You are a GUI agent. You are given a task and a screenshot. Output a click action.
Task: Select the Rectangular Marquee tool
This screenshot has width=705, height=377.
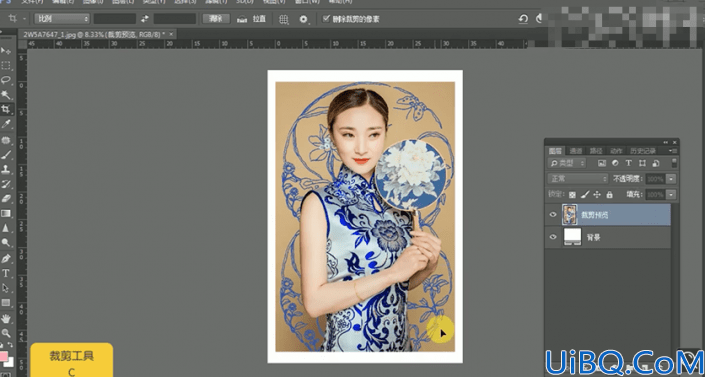6,66
